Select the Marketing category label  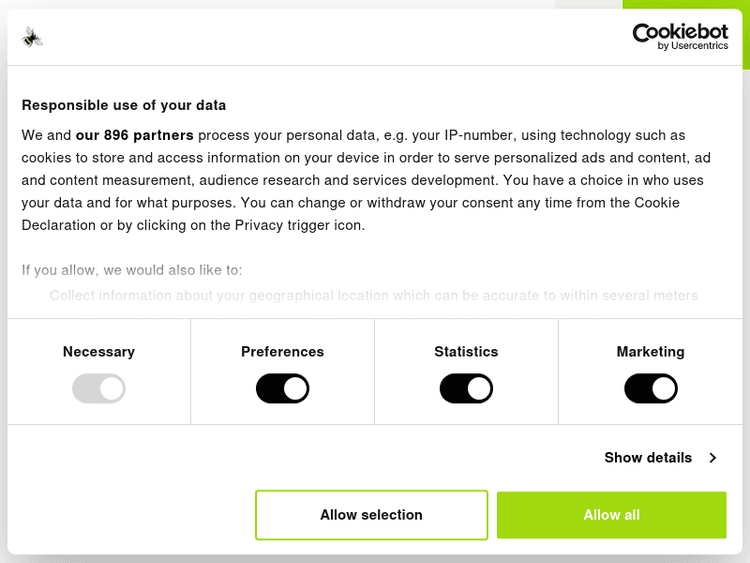coord(650,352)
